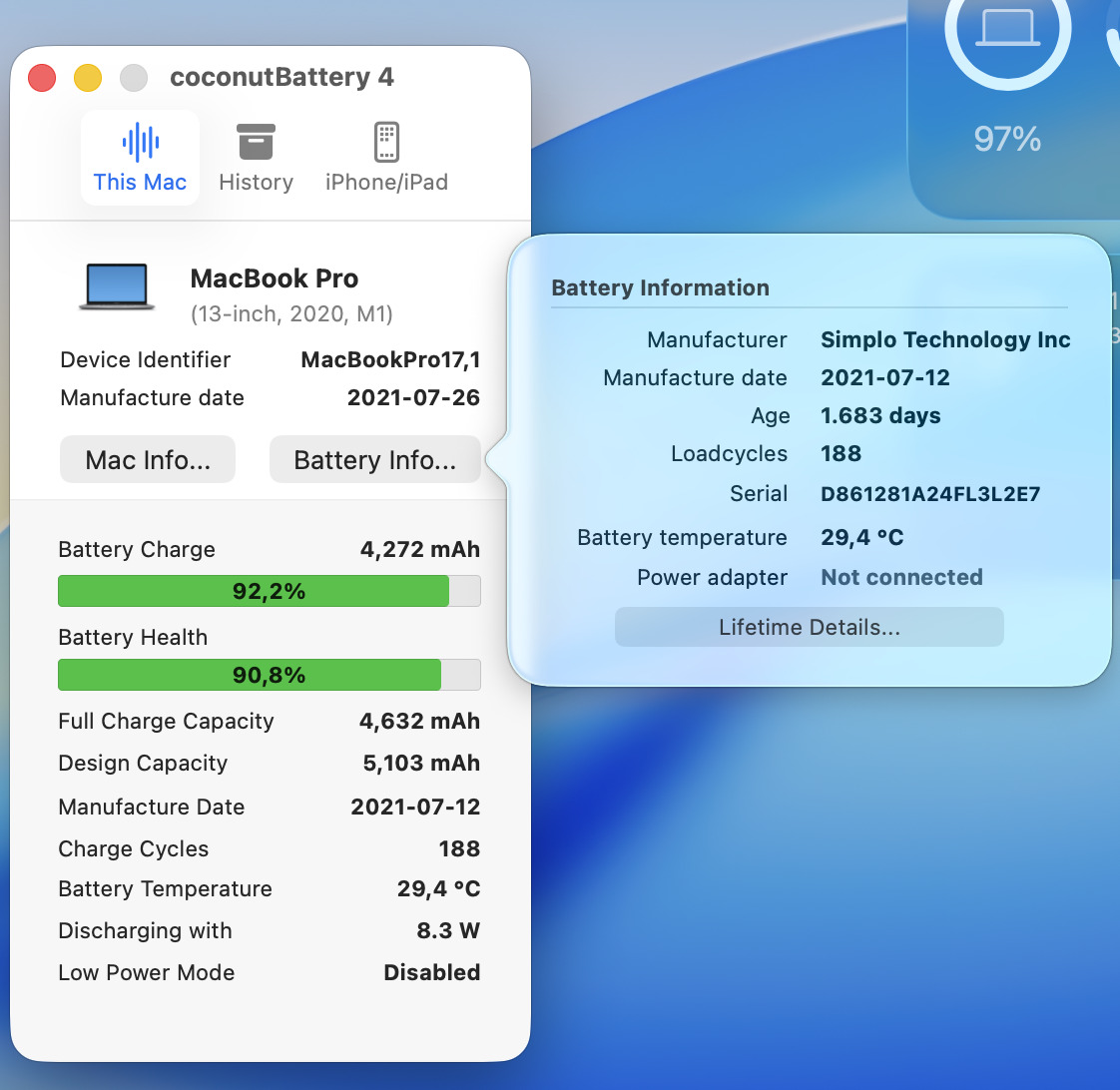
Task: Click the History archive box icon
Action: pos(256,142)
